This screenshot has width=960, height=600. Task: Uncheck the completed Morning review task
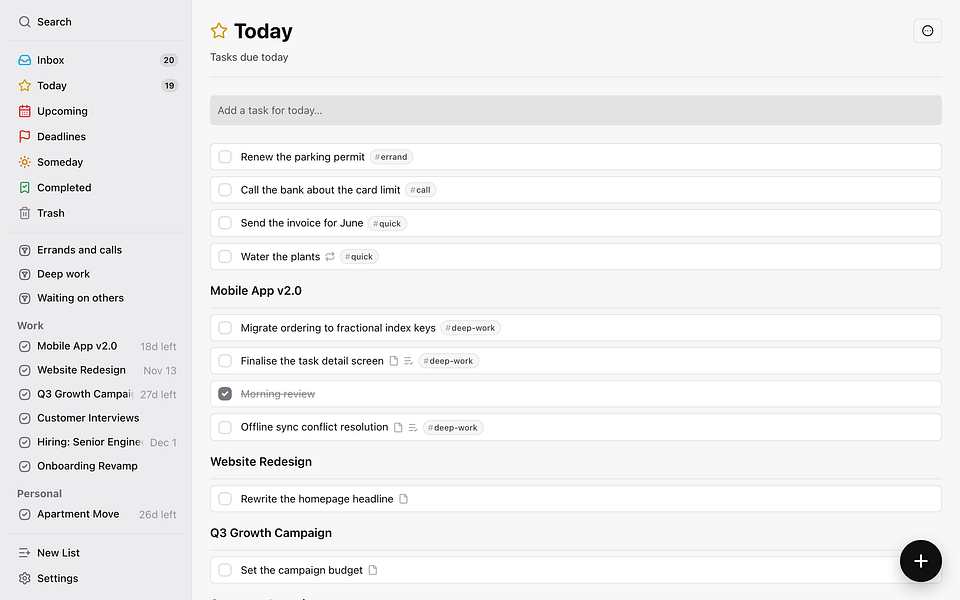[x=225, y=394]
